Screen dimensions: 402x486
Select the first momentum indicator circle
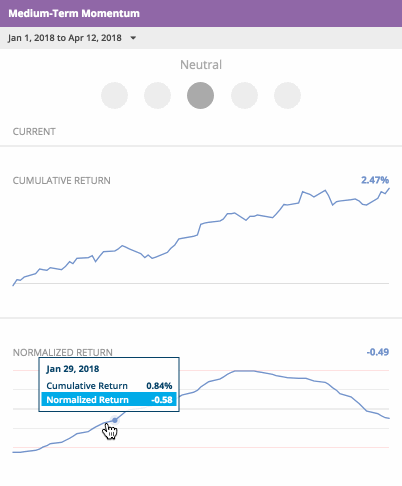coord(114,95)
